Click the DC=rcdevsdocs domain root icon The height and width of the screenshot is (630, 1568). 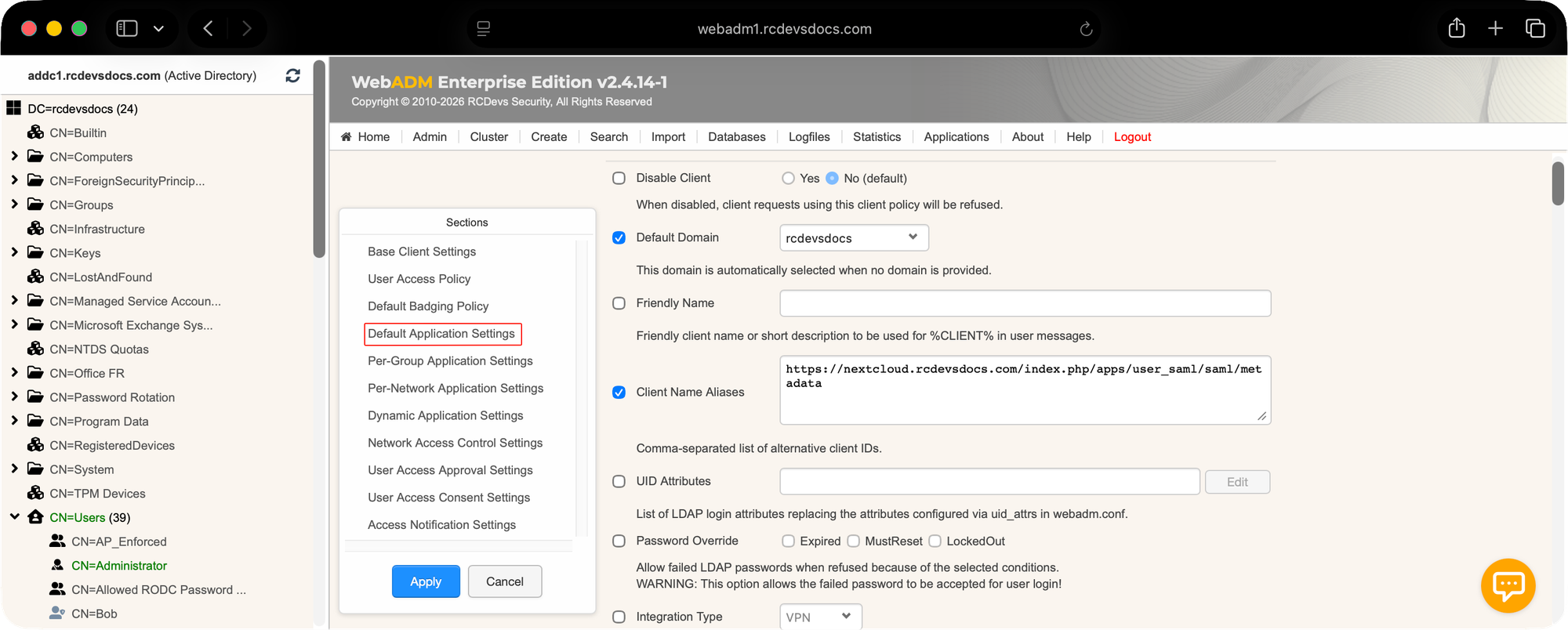[13, 108]
